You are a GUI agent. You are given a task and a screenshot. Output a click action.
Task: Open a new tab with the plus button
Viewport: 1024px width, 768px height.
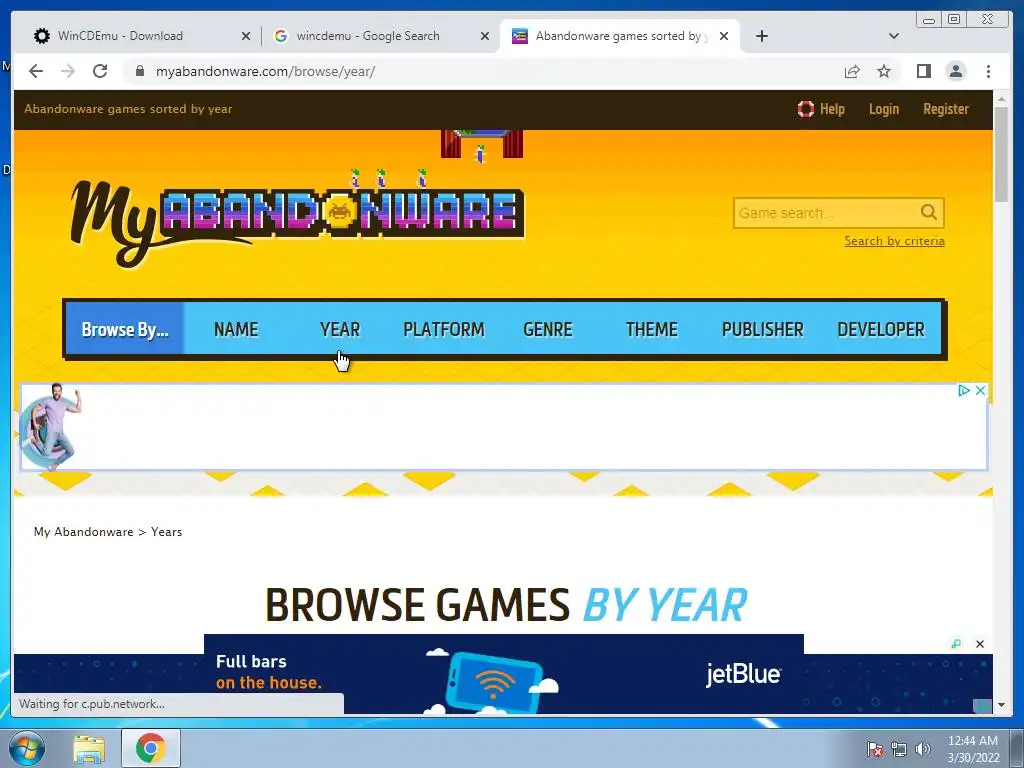tap(761, 36)
